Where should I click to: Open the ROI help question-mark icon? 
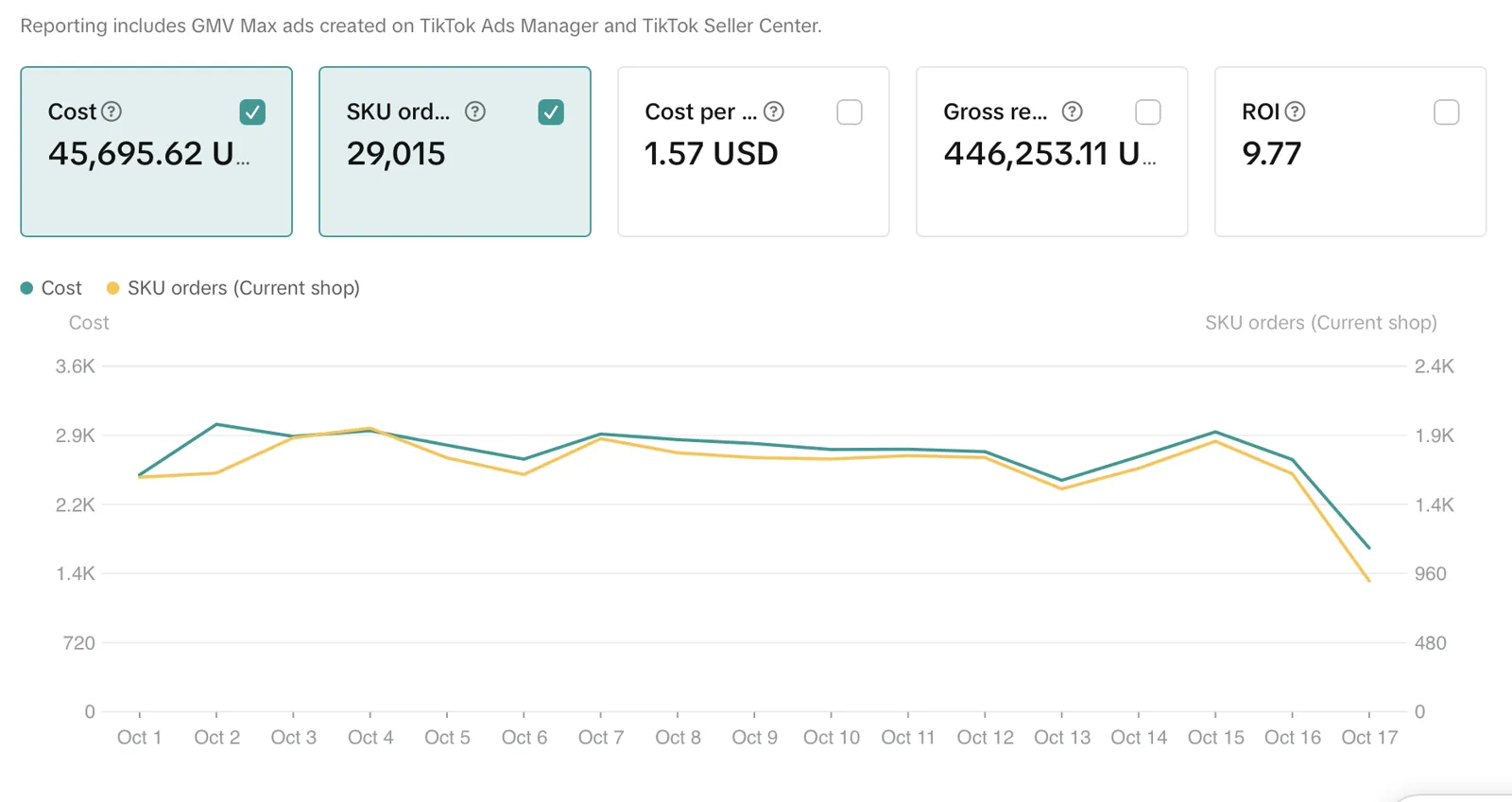[x=1295, y=111]
